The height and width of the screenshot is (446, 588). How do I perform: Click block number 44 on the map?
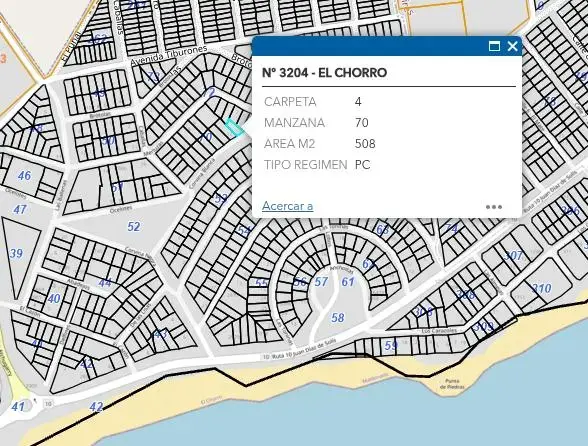coord(105,283)
